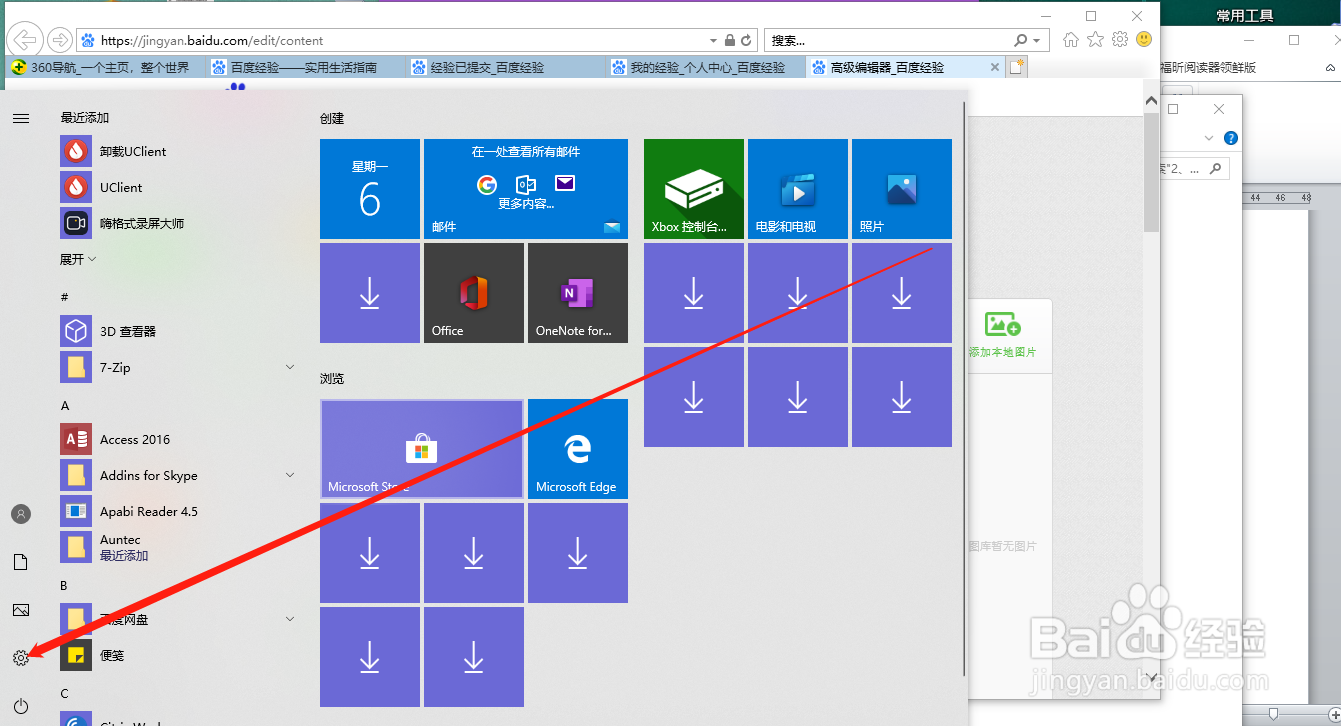Switch to the 百度经验——实用生活指南 tab
The image size is (1341, 726).
click(x=306, y=68)
